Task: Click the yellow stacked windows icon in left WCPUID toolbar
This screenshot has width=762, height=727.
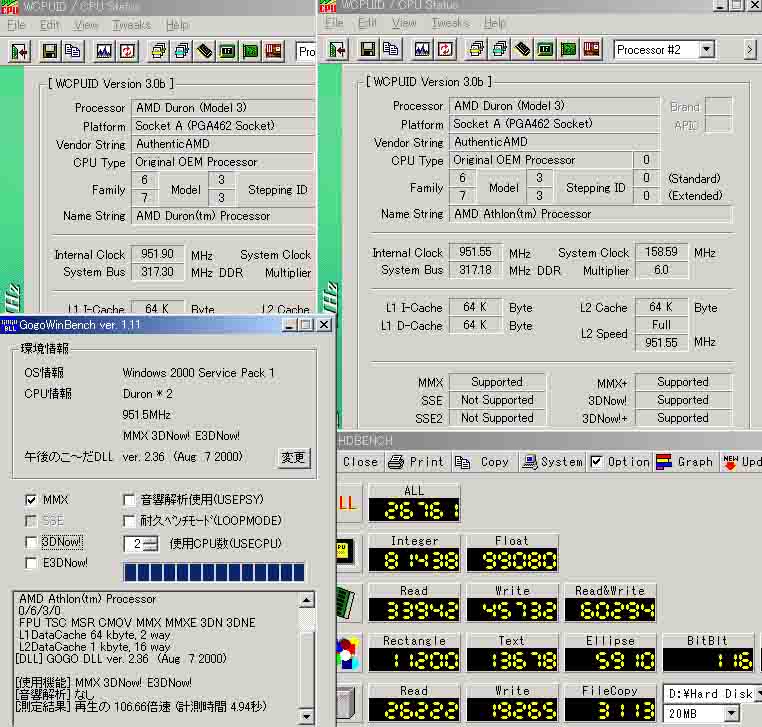Action: (158, 51)
